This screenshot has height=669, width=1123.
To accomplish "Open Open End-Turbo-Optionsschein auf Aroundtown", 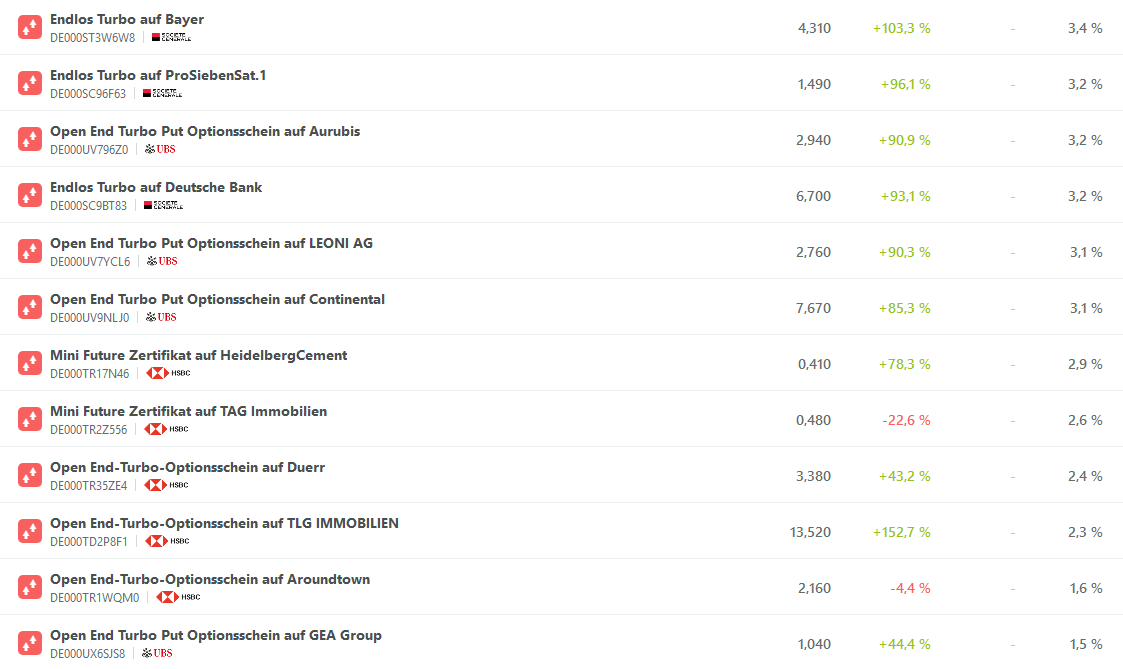I will (x=210, y=579).
